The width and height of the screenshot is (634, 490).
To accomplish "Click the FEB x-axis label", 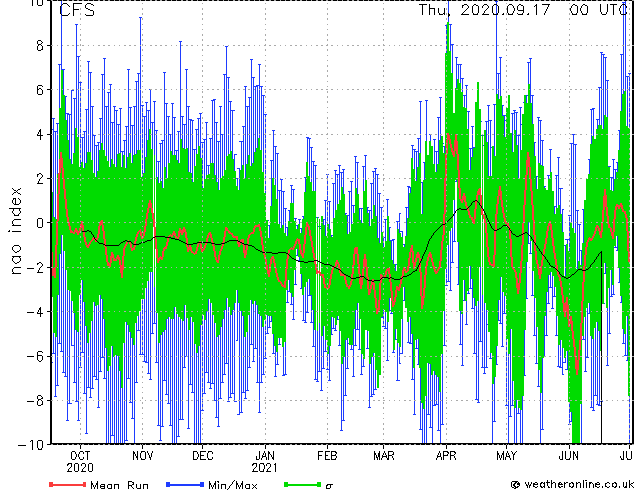I will [x=327, y=456].
